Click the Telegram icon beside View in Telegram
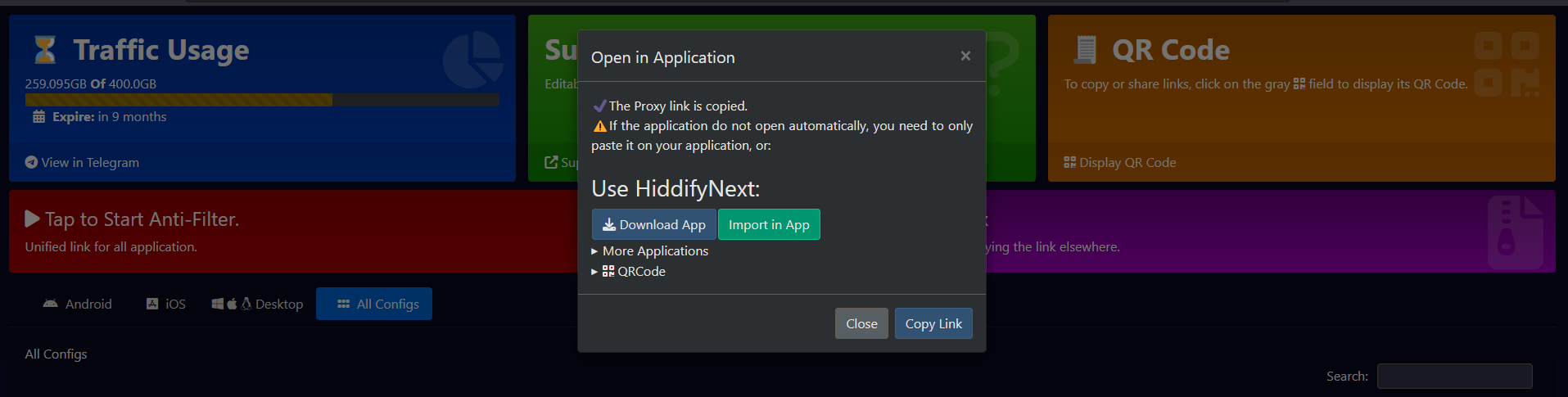The width and height of the screenshot is (1568, 397). (31, 162)
